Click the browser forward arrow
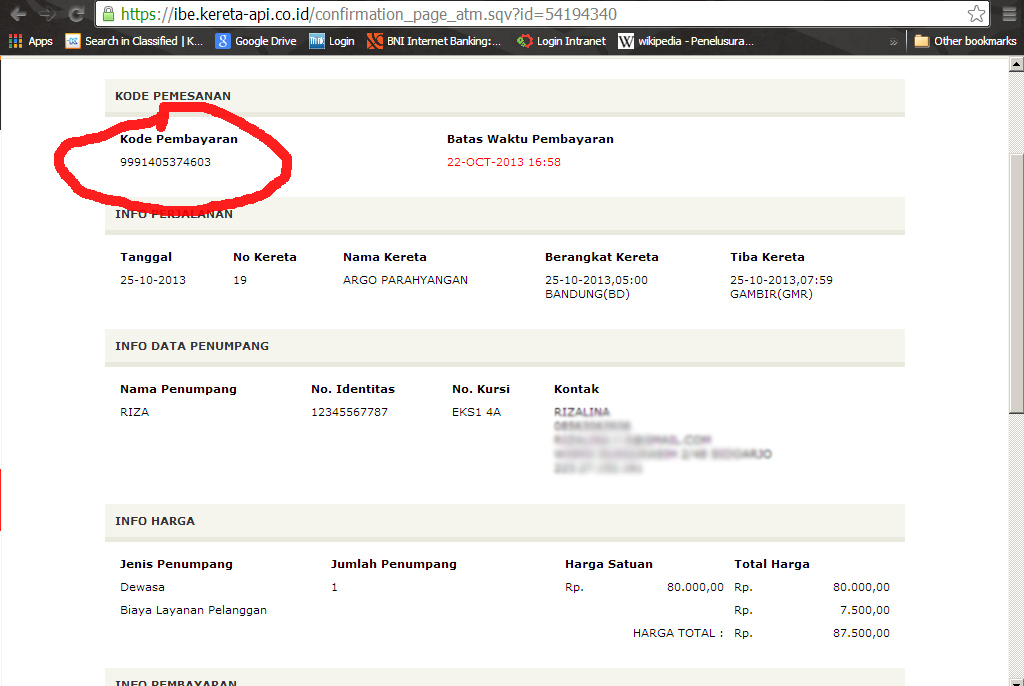1024x686 pixels. (x=48, y=14)
